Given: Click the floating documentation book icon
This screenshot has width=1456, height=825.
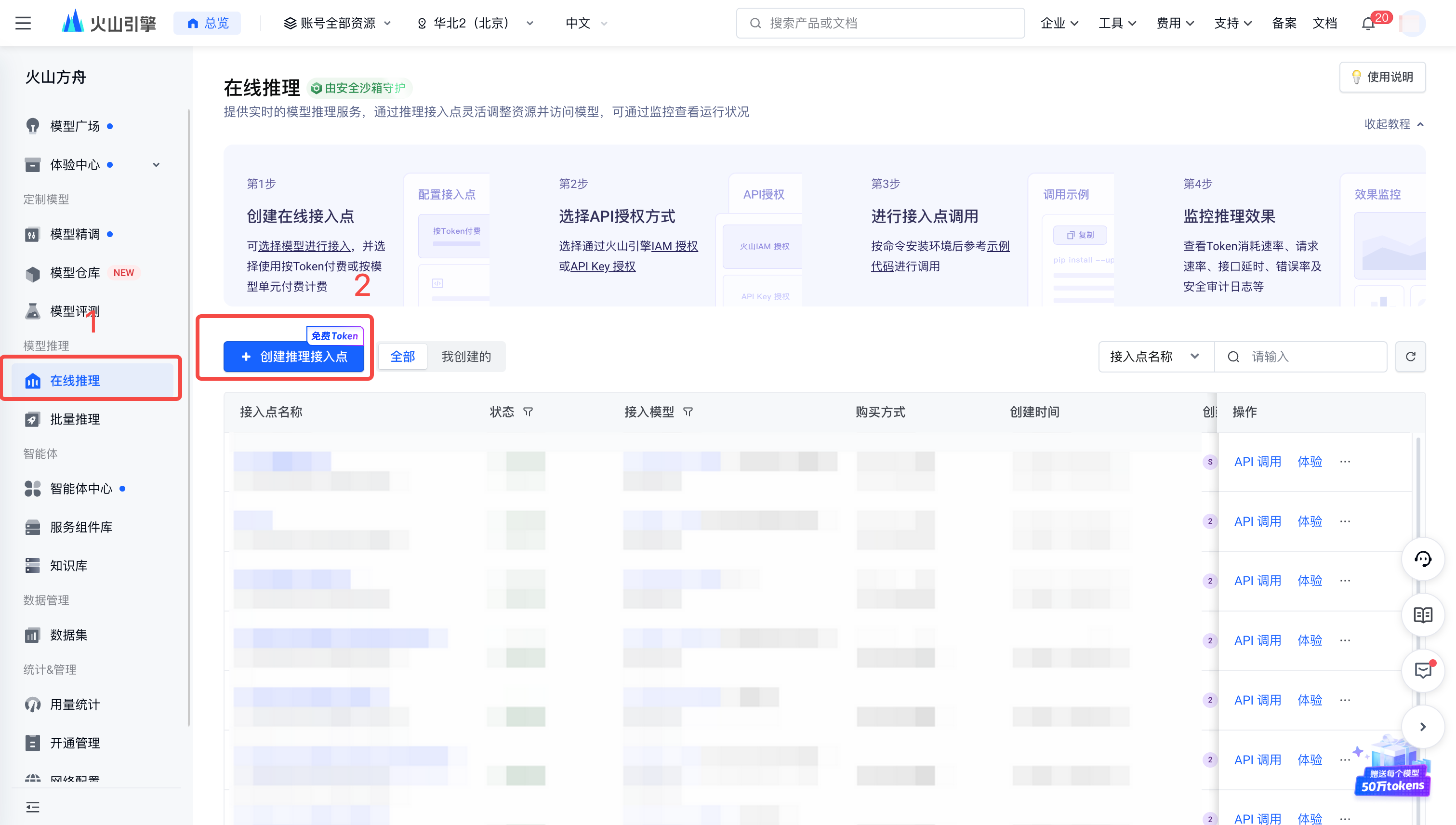Looking at the screenshot, I should point(1423,615).
